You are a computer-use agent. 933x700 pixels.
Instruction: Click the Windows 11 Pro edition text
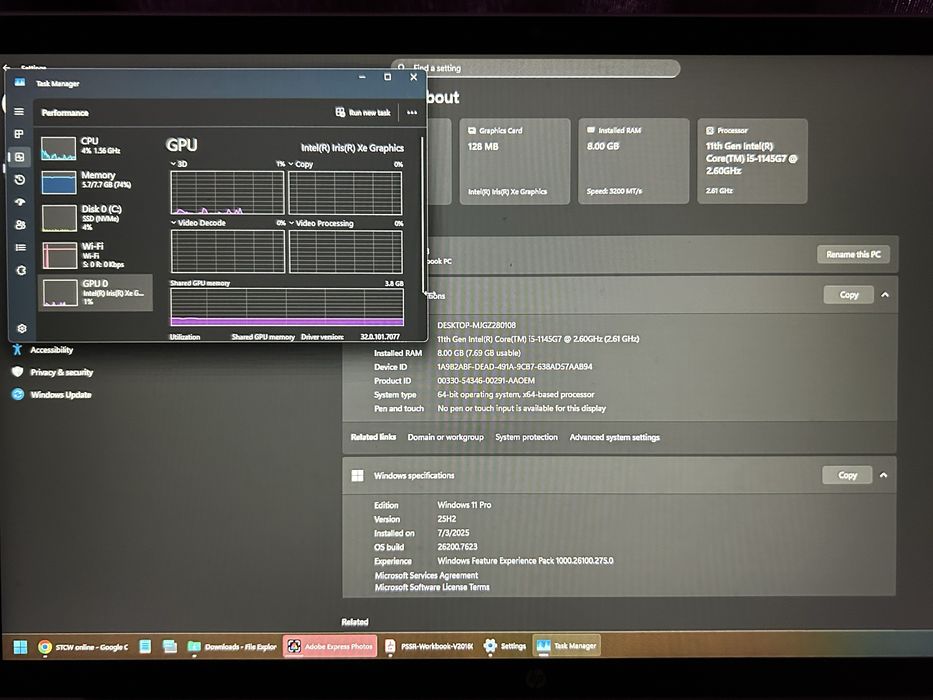(x=464, y=505)
